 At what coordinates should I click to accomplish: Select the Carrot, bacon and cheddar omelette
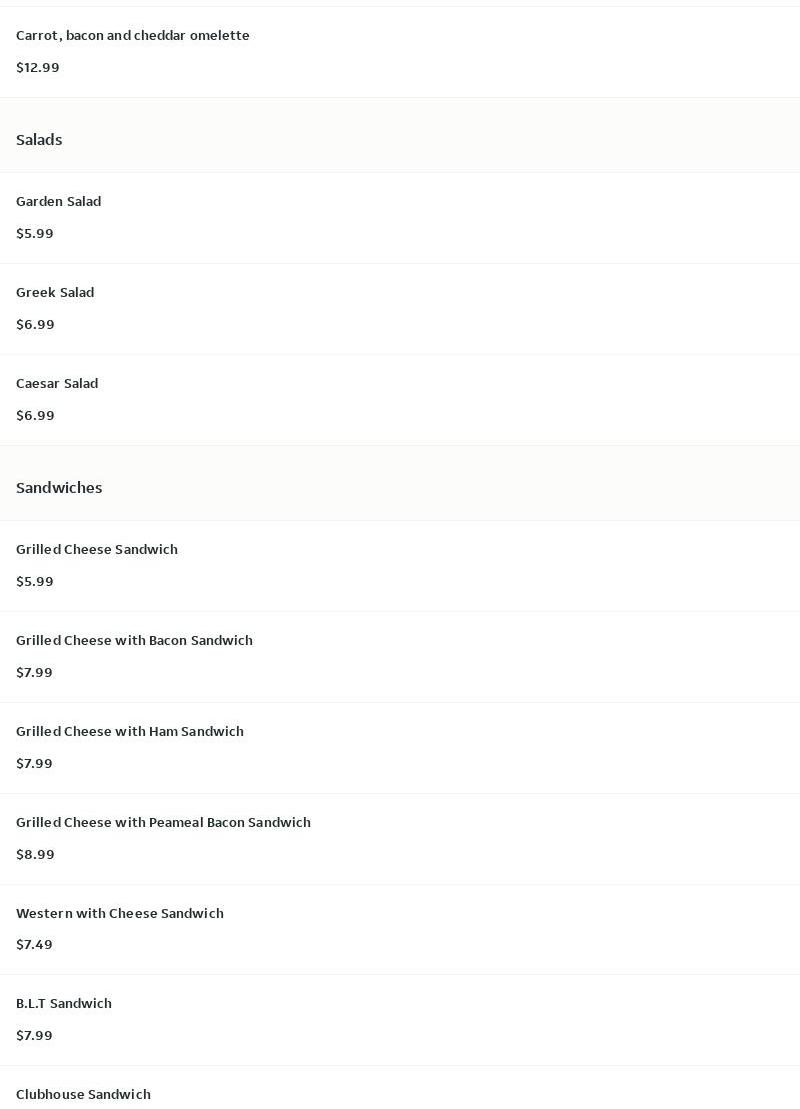click(x=400, y=52)
